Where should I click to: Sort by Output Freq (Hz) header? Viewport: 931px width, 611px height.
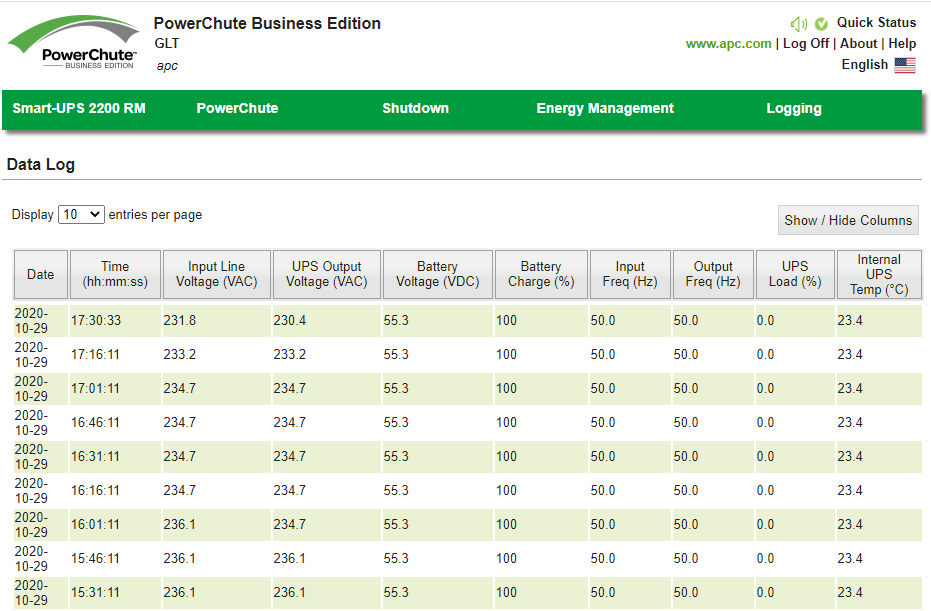(x=713, y=274)
